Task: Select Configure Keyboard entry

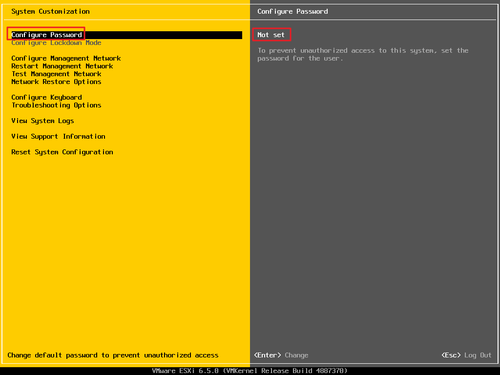Action: click(47, 97)
